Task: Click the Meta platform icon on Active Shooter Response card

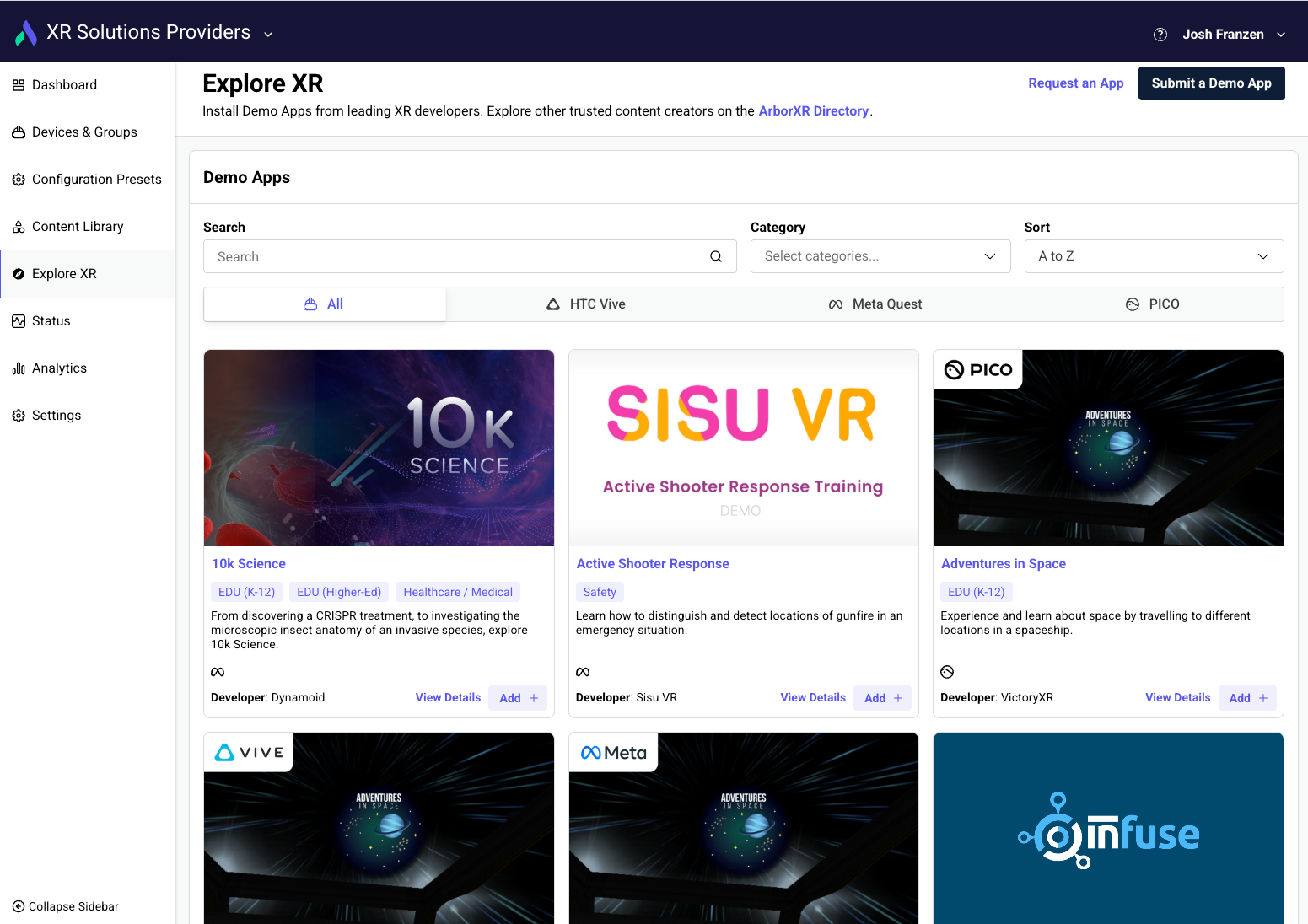Action: click(x=583, y=672)
